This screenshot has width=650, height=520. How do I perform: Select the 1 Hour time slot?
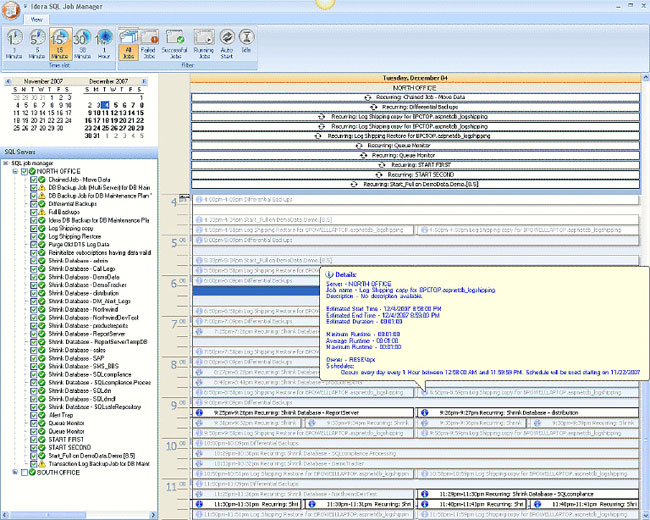tap(104, 44)
